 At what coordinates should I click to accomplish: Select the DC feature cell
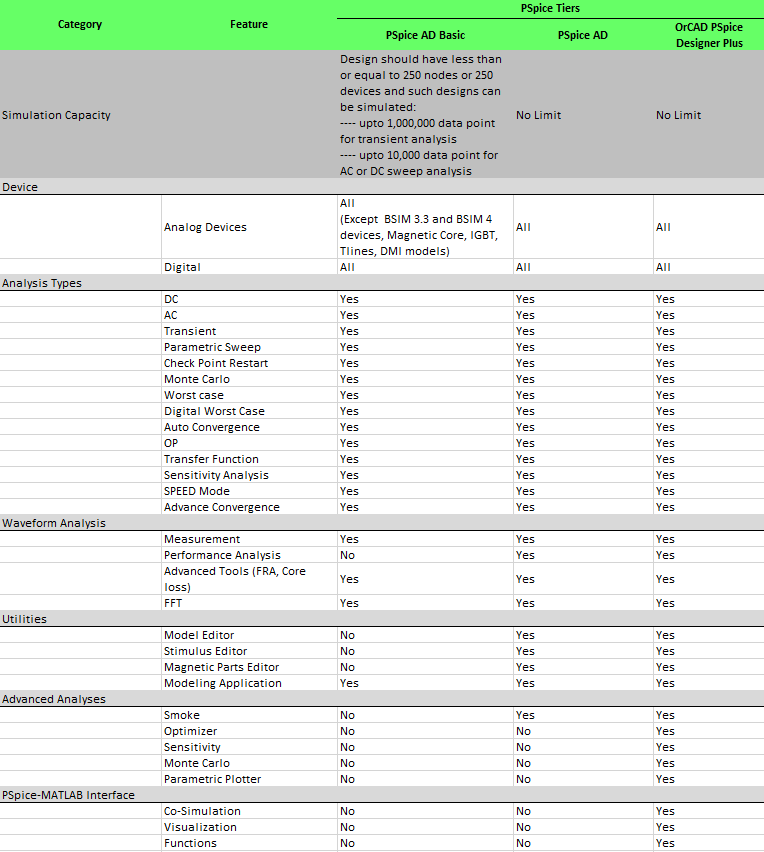(x=249, y=299)
